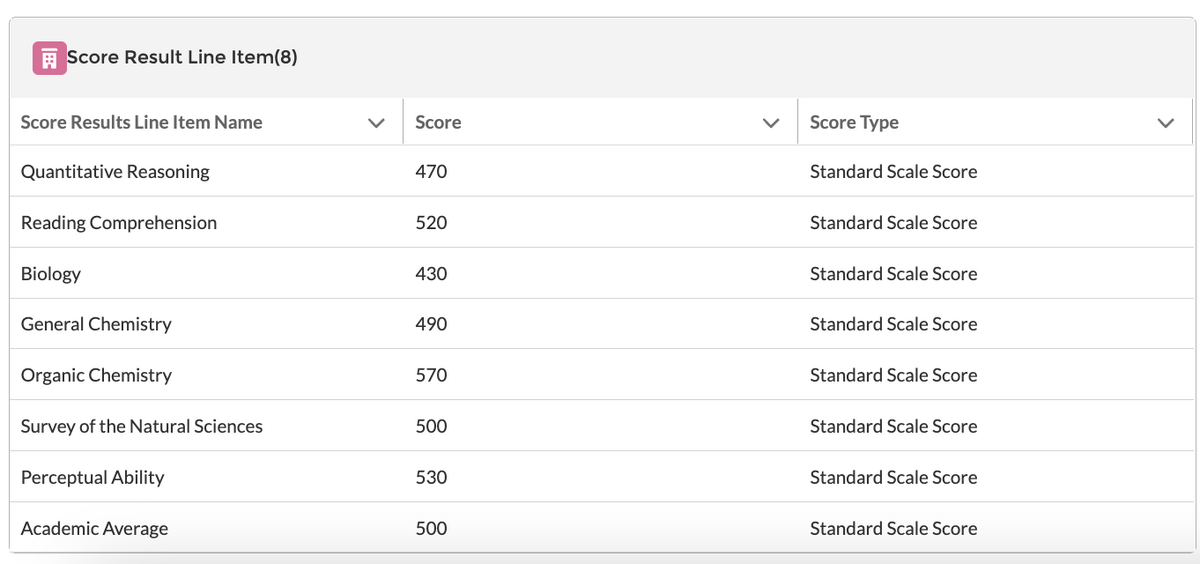Screen dimensions: 1200x564
Task: Click the 470 score for Quantitative Reasoning
Action: [431, 171]
